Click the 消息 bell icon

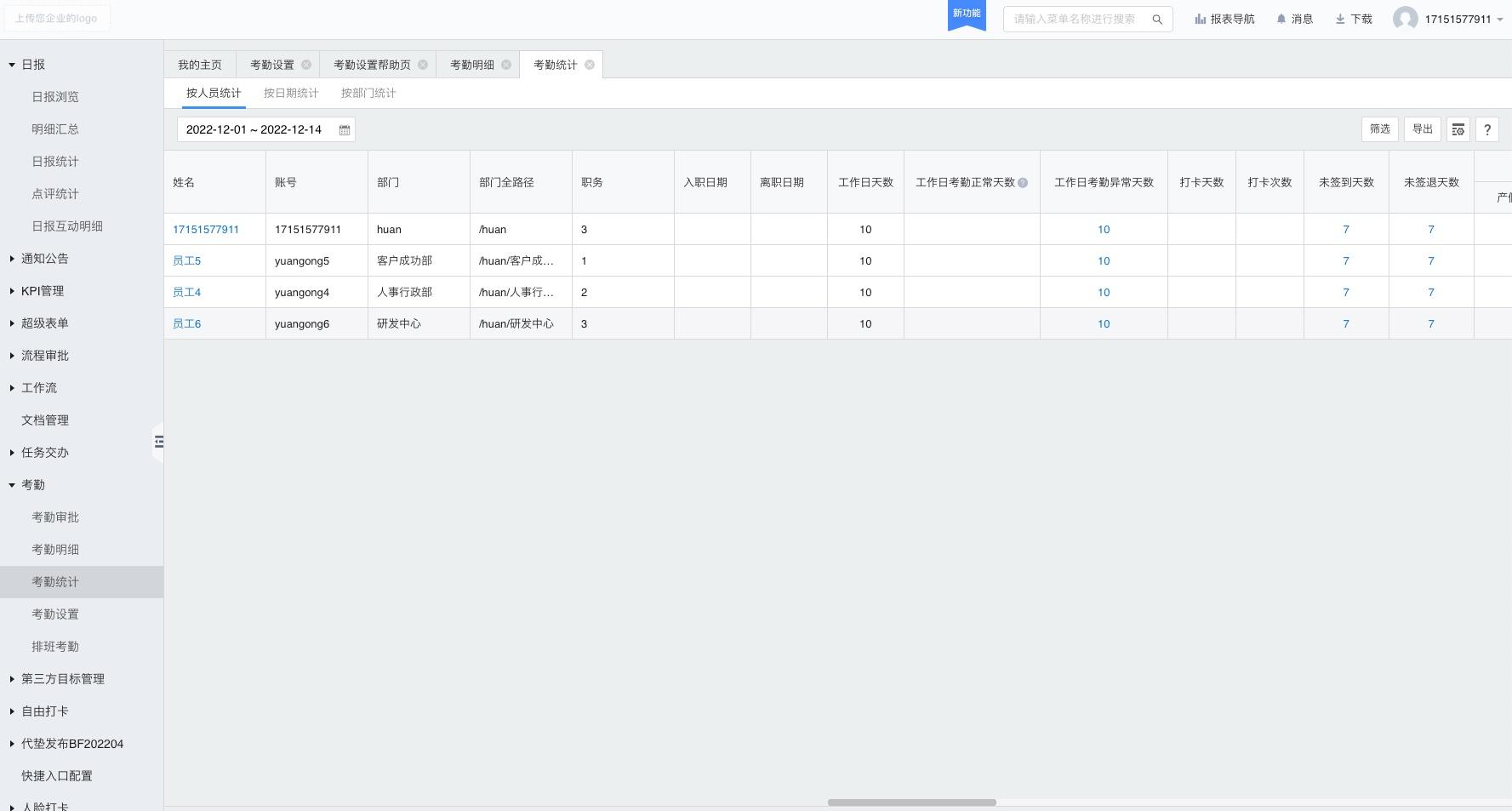click(x=1281, y=19)
